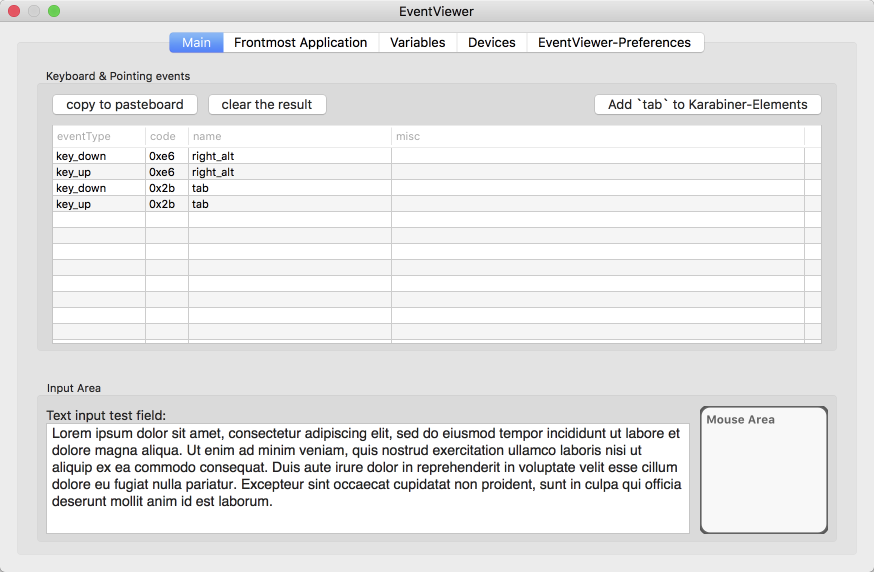The height and width of the screenshot is (572, 874).
Task: Click the copy to pasteboard button
Action: 125,104
